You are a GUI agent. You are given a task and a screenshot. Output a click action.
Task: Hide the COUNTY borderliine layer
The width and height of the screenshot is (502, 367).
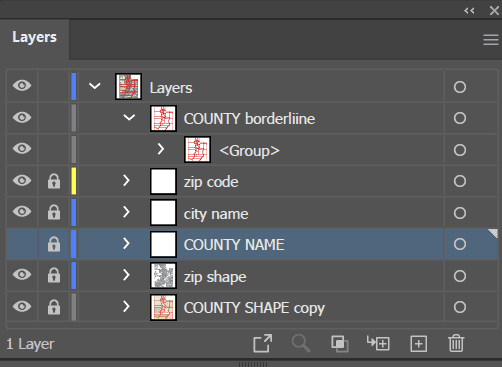pyautogui.click(x=22, y=117)
